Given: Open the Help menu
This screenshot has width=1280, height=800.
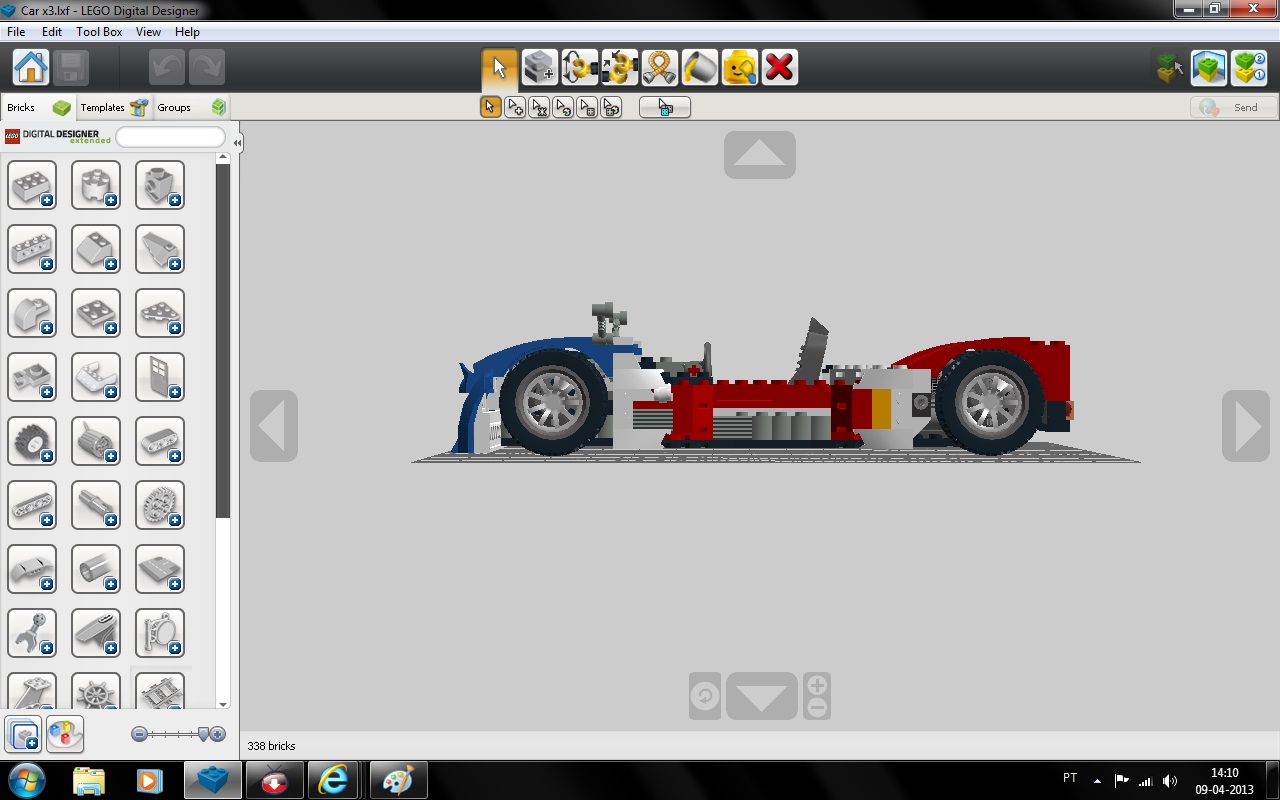Looking at the screenshot, I should click(187, 32).
